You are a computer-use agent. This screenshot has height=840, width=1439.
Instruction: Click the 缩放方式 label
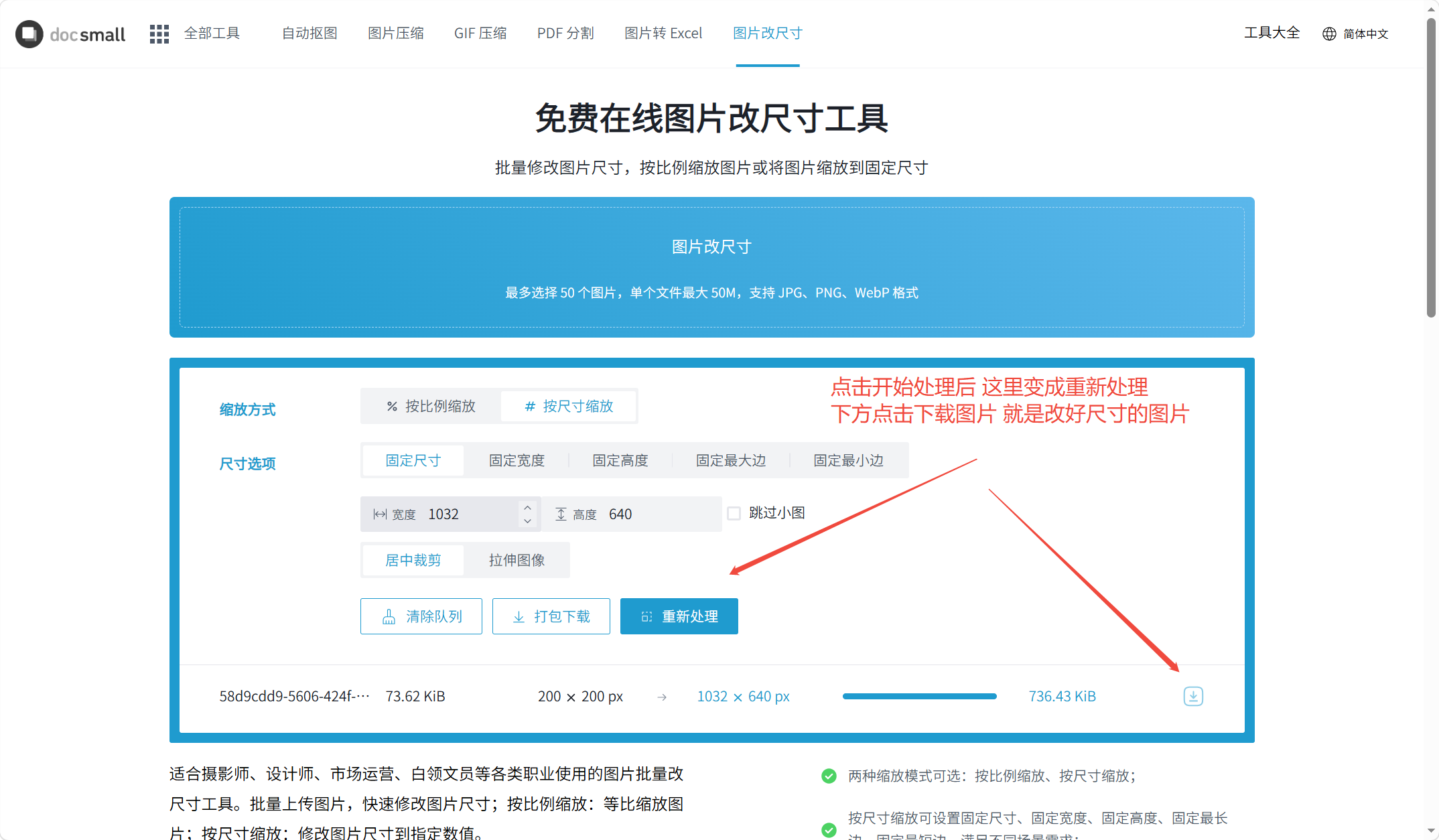coord(247,410)
